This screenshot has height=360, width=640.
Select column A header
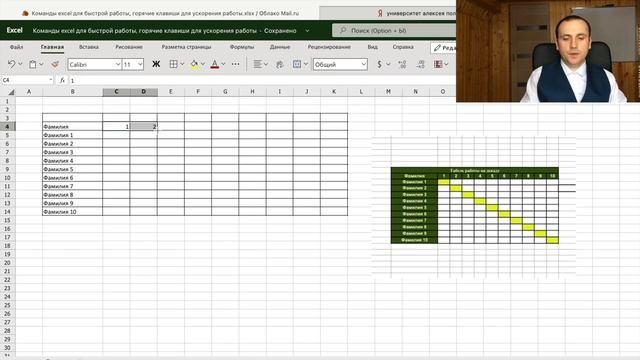point(29,92)
